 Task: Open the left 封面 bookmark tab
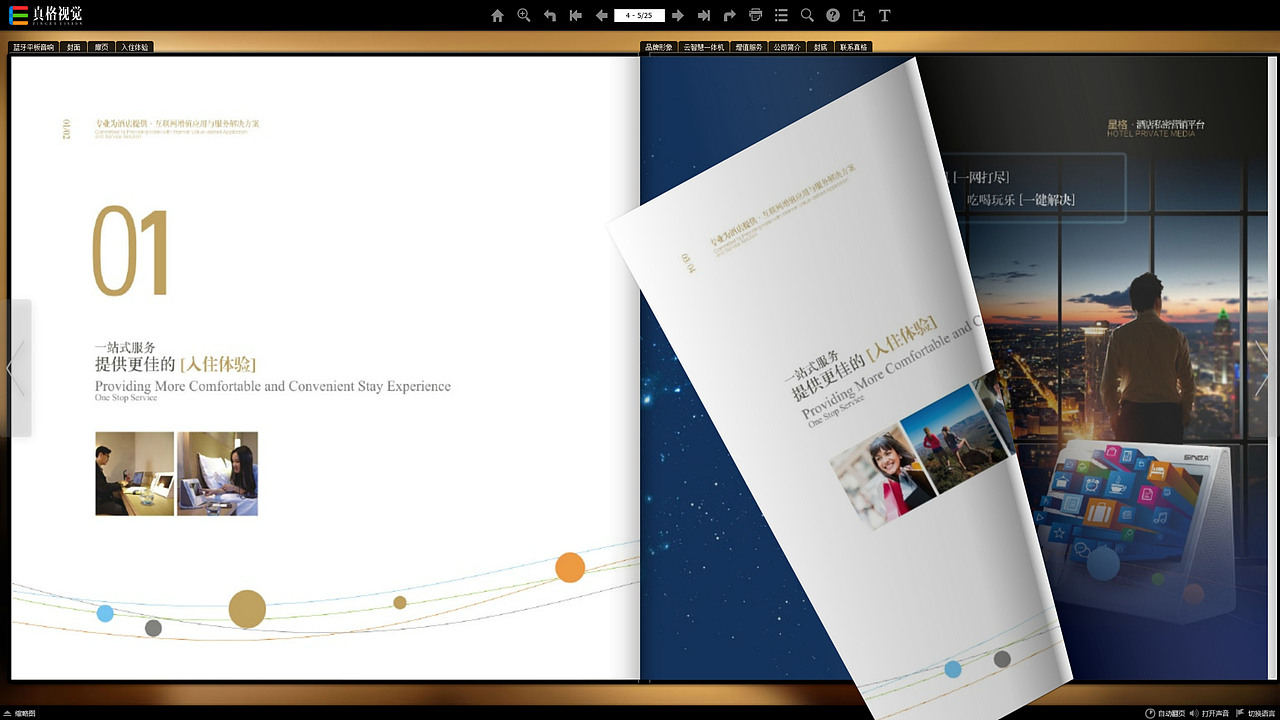(73, 47)
